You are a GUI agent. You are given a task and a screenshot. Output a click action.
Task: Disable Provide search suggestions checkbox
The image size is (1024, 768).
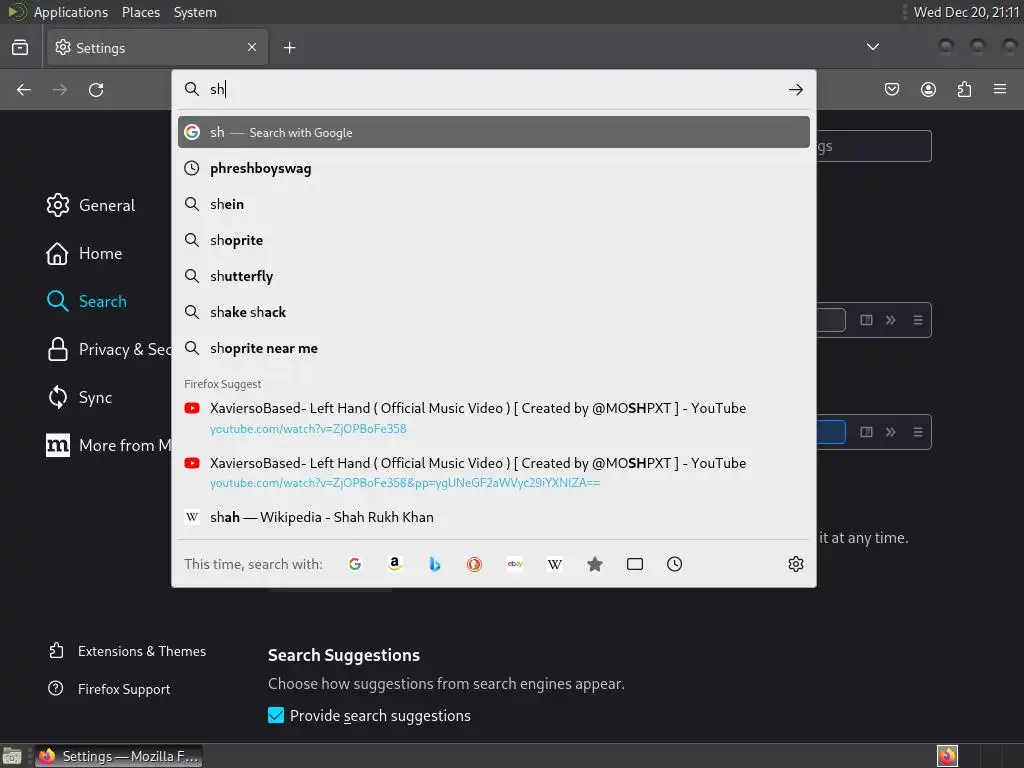276,715
